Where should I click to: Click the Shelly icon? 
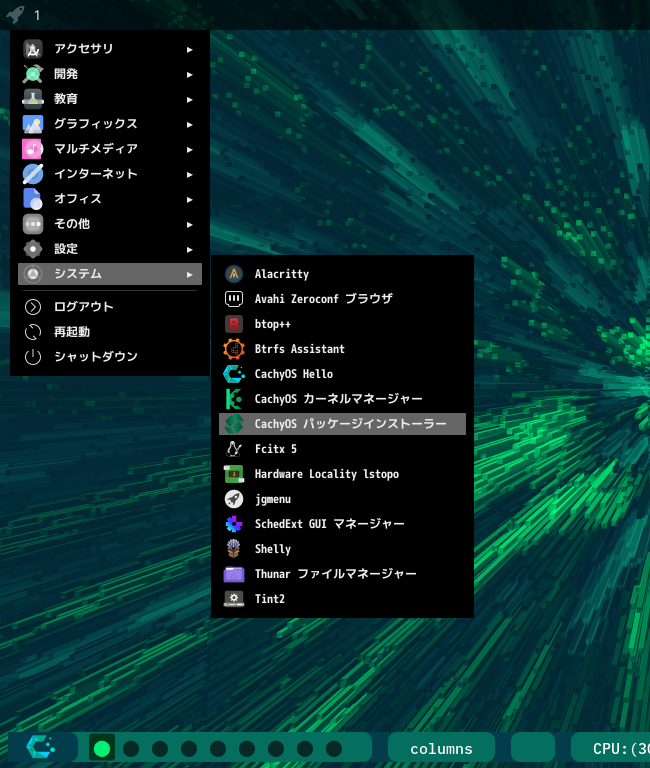[x=234, y=549]
